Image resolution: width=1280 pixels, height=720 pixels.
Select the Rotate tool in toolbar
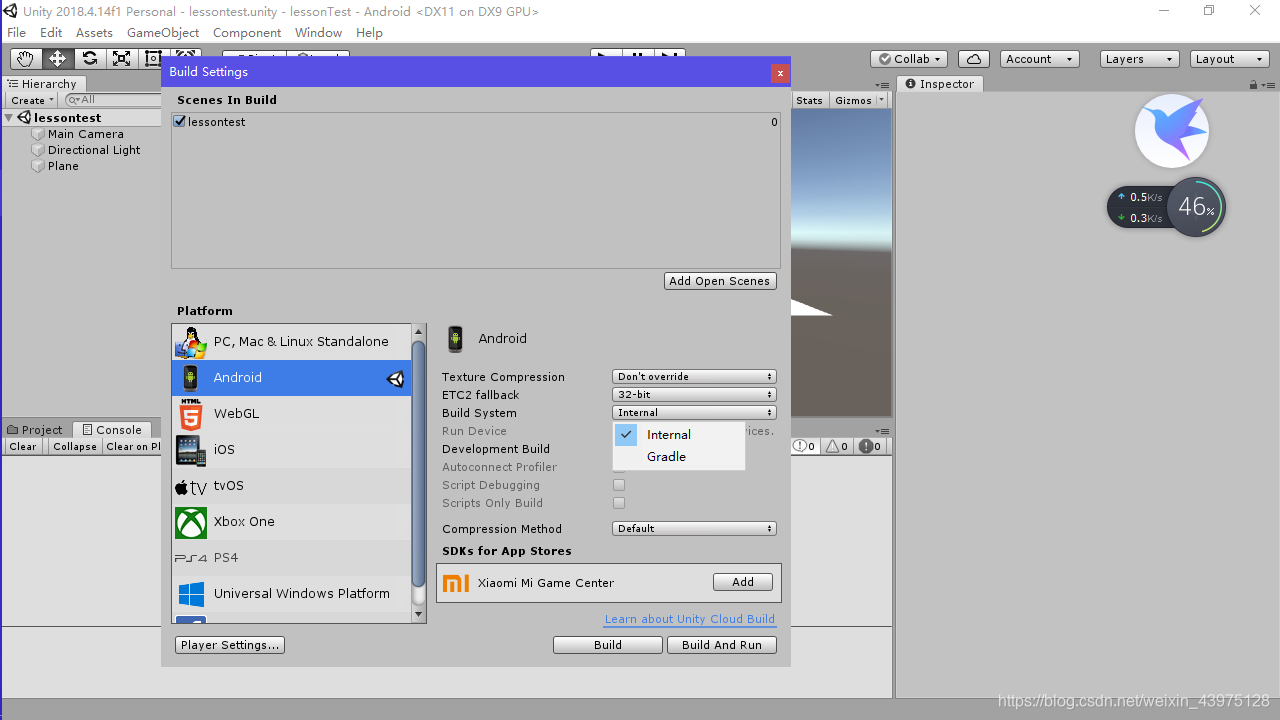click(90, 59)
